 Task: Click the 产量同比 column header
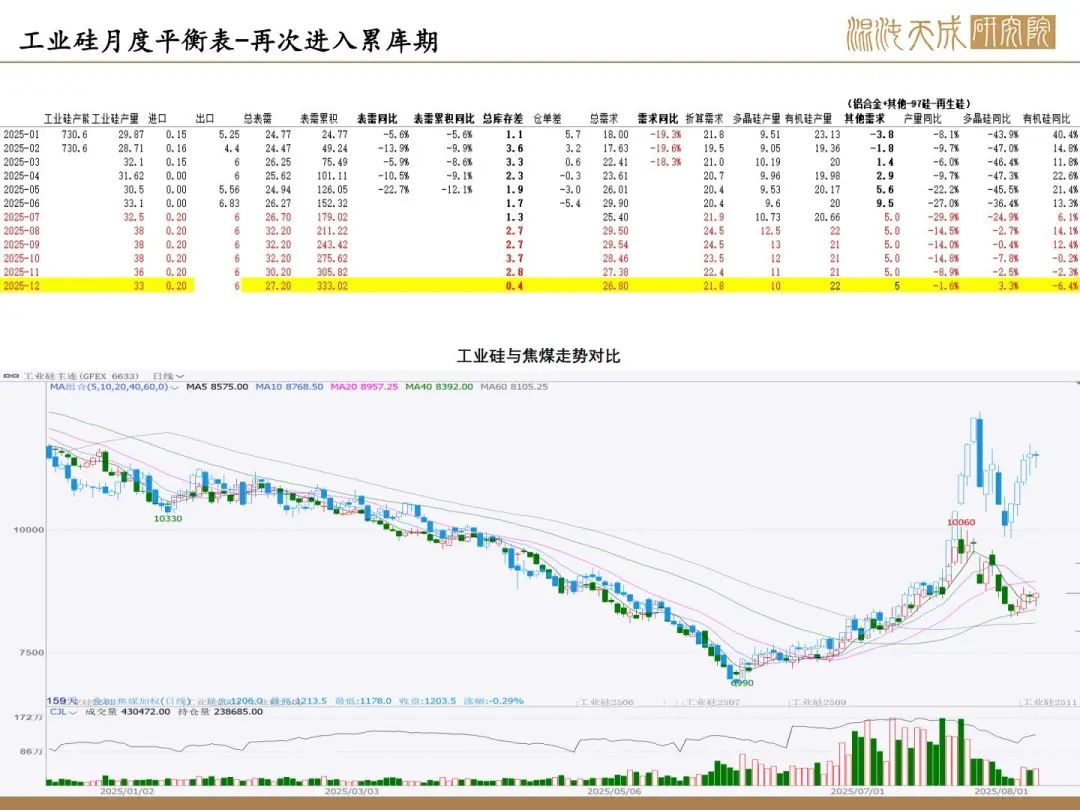923,118
